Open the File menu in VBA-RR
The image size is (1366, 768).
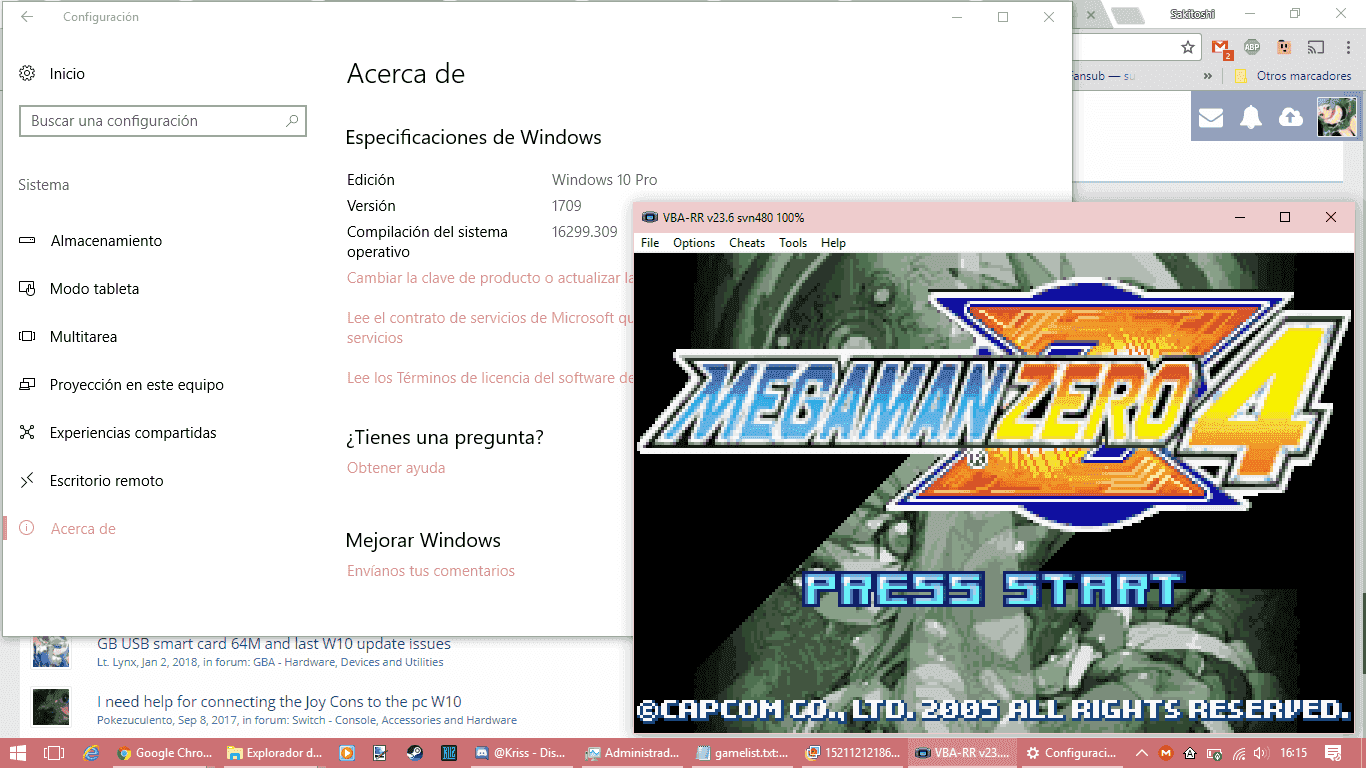coord(650,243)
